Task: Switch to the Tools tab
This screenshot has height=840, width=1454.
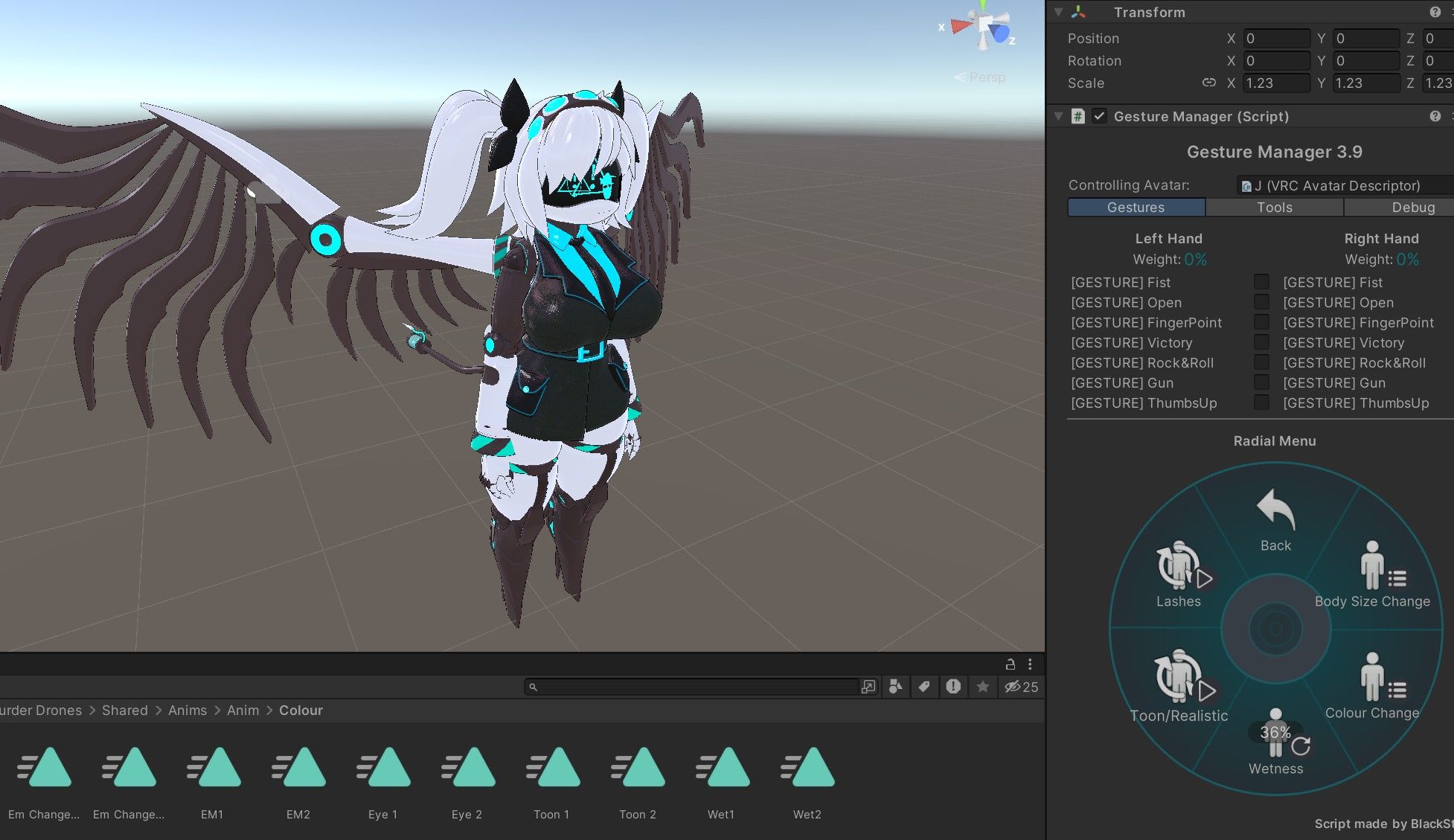Action: pos(1275,208)
